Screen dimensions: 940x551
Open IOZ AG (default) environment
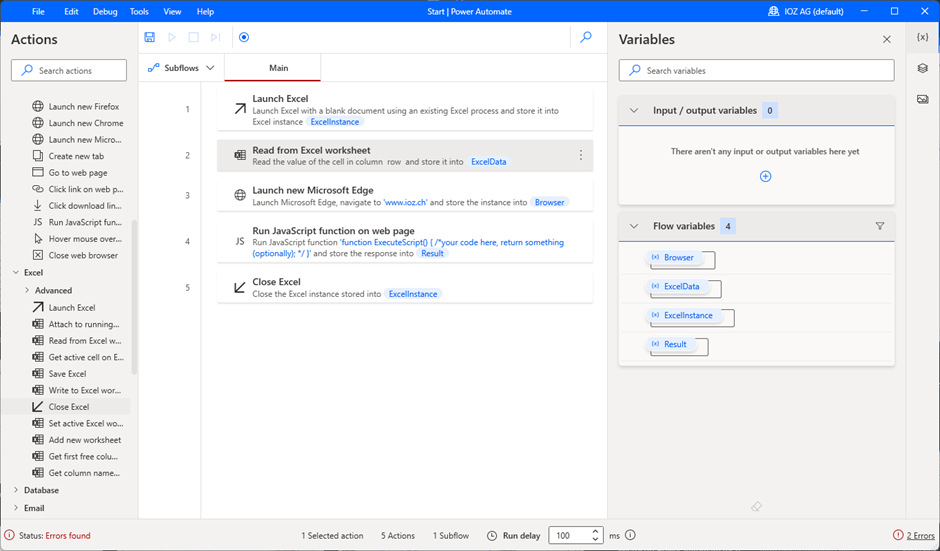click(805, 11)
